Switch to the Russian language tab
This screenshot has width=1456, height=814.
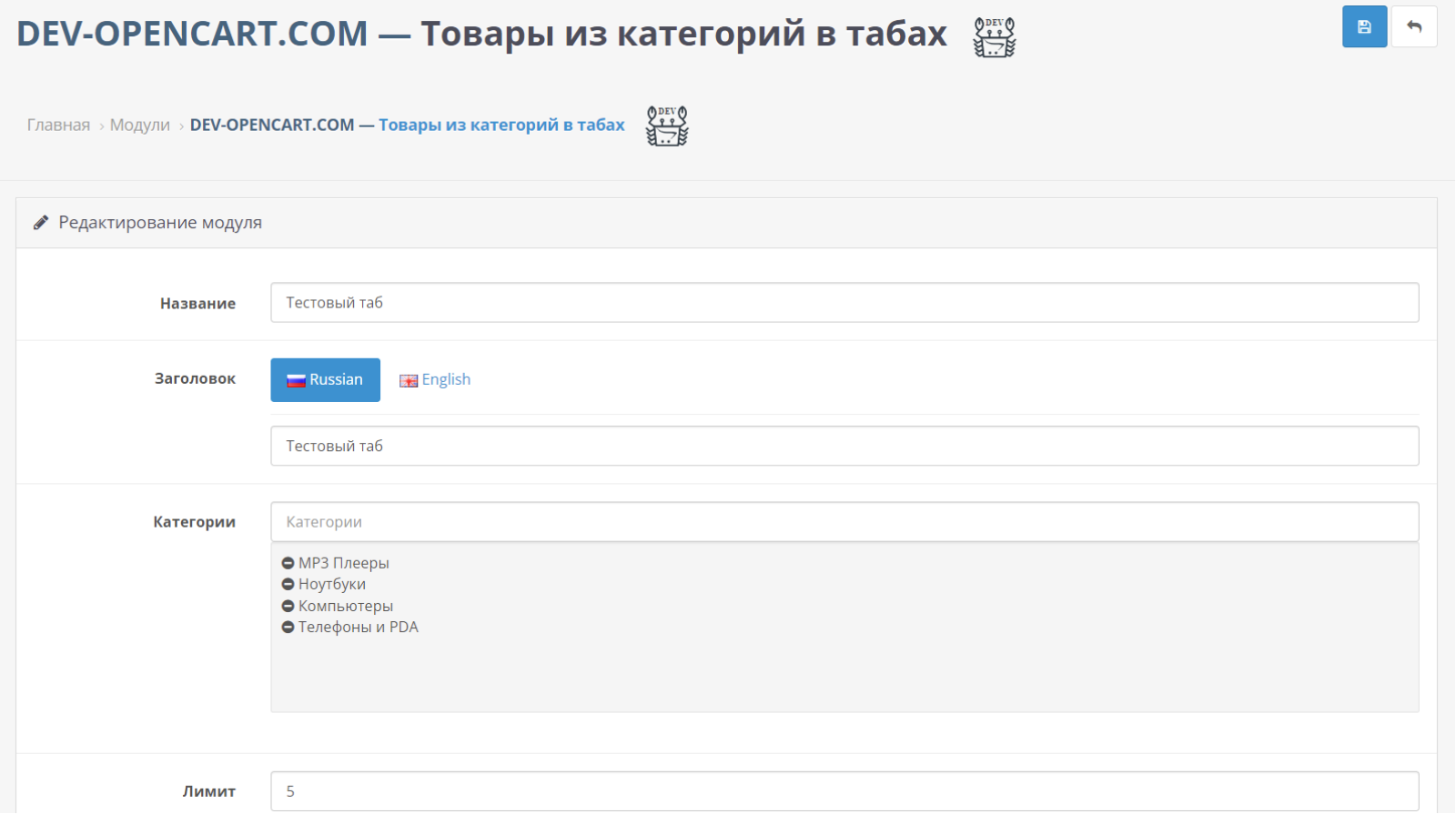click(x=325, y=380)
